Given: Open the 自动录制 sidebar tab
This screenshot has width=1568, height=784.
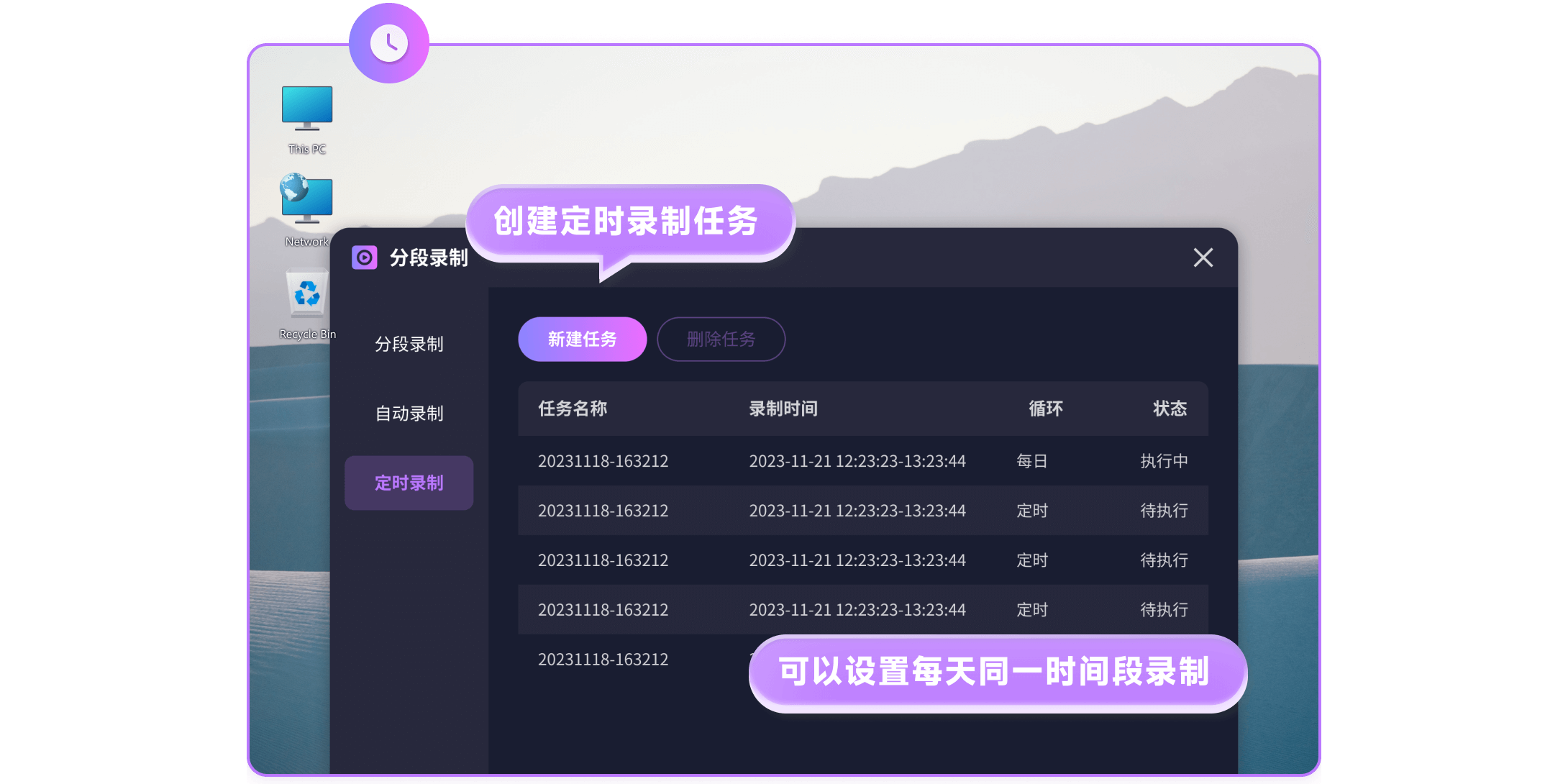Looking at the screenshot, I should pos(409,414).
